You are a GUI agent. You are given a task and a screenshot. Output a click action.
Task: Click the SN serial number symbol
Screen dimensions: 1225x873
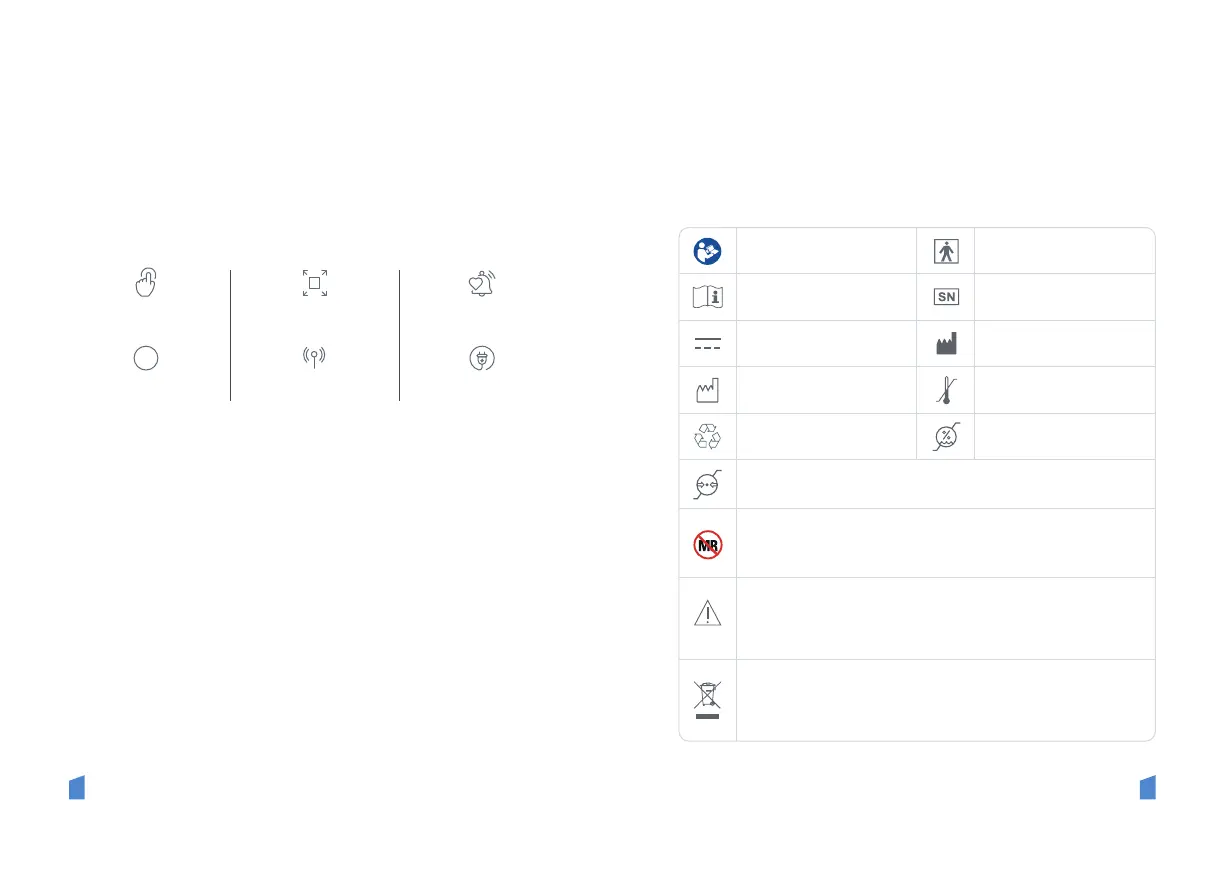coord(945,297)
